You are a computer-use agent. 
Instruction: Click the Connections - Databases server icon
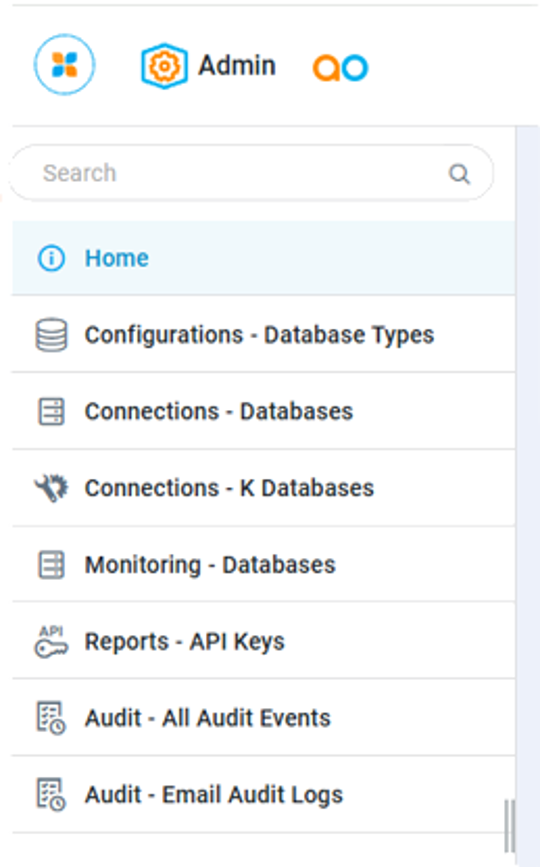coord(51,412)
